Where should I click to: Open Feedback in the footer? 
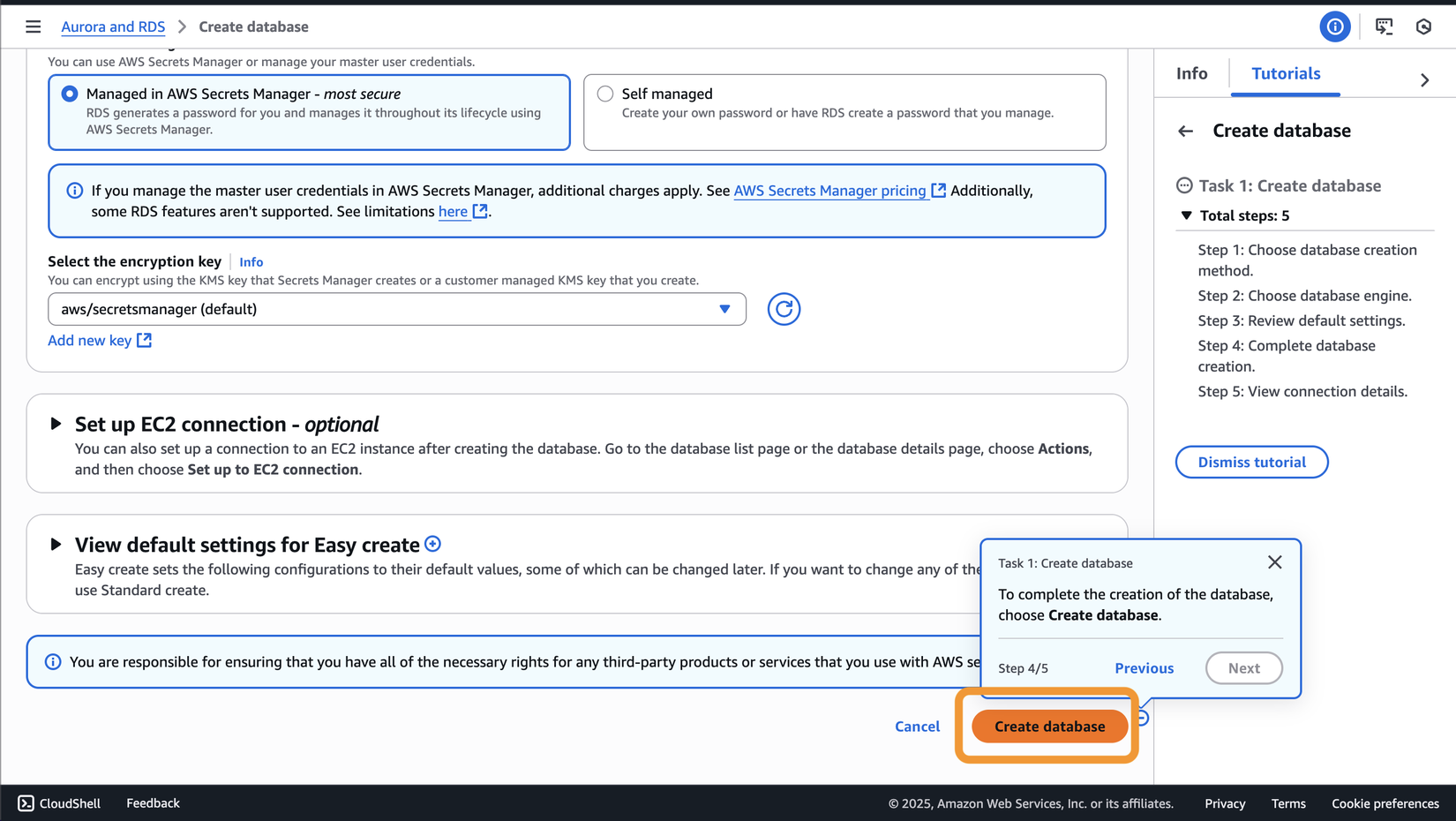coord(153,802)
